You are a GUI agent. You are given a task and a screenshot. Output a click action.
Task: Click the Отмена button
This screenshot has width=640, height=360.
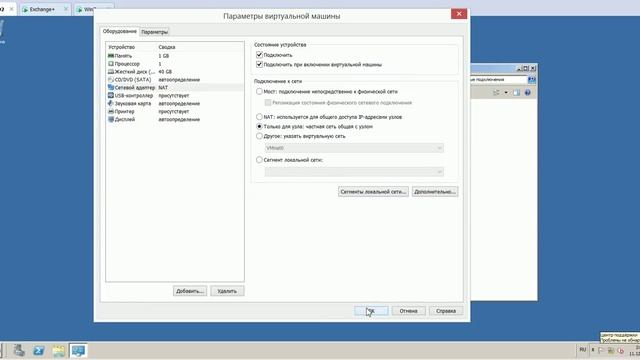coord(409,311)
